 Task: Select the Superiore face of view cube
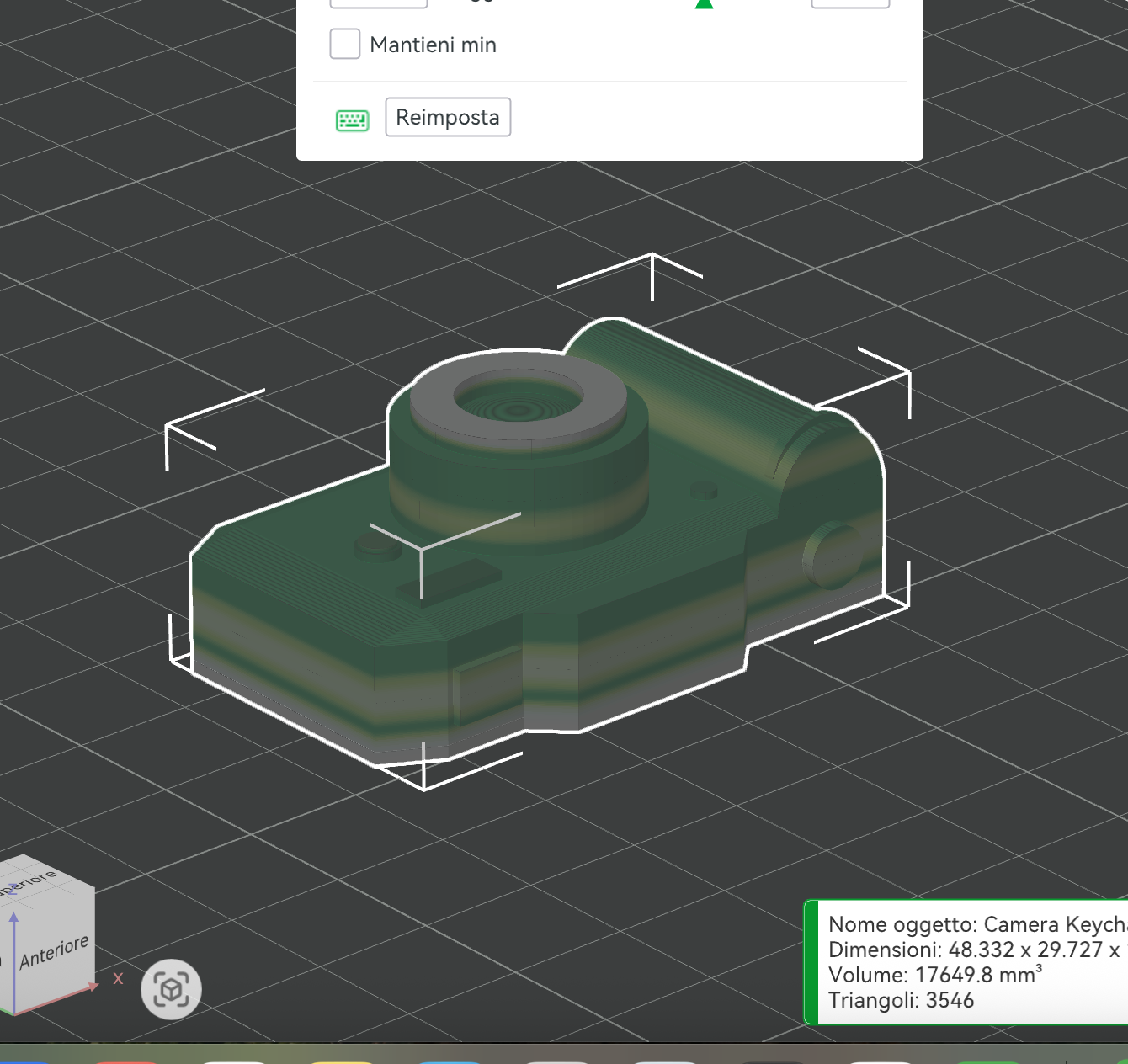pos(34,880)
